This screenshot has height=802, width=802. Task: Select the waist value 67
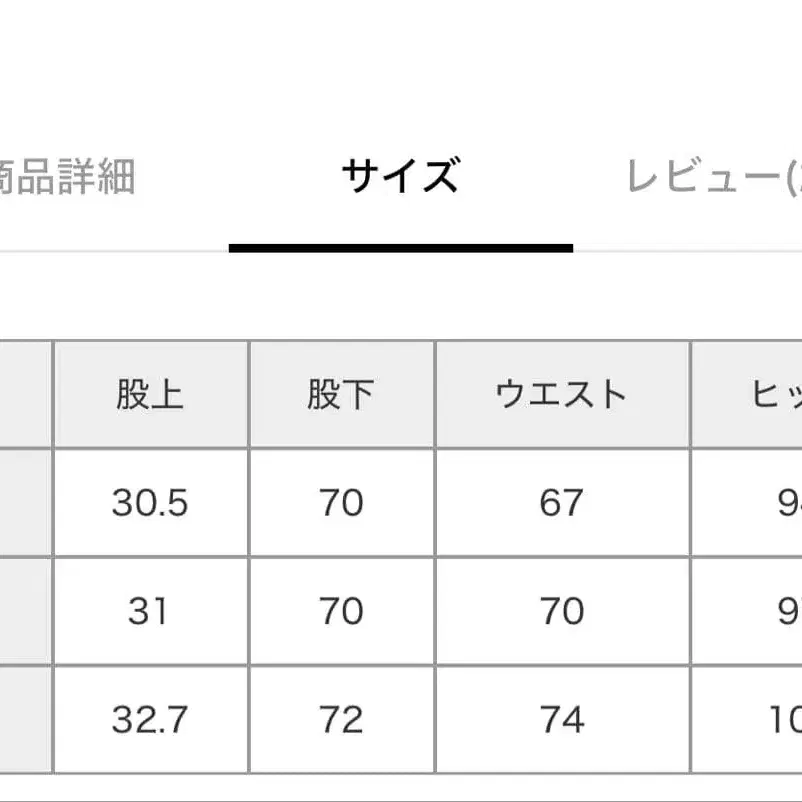coord(562,502)
